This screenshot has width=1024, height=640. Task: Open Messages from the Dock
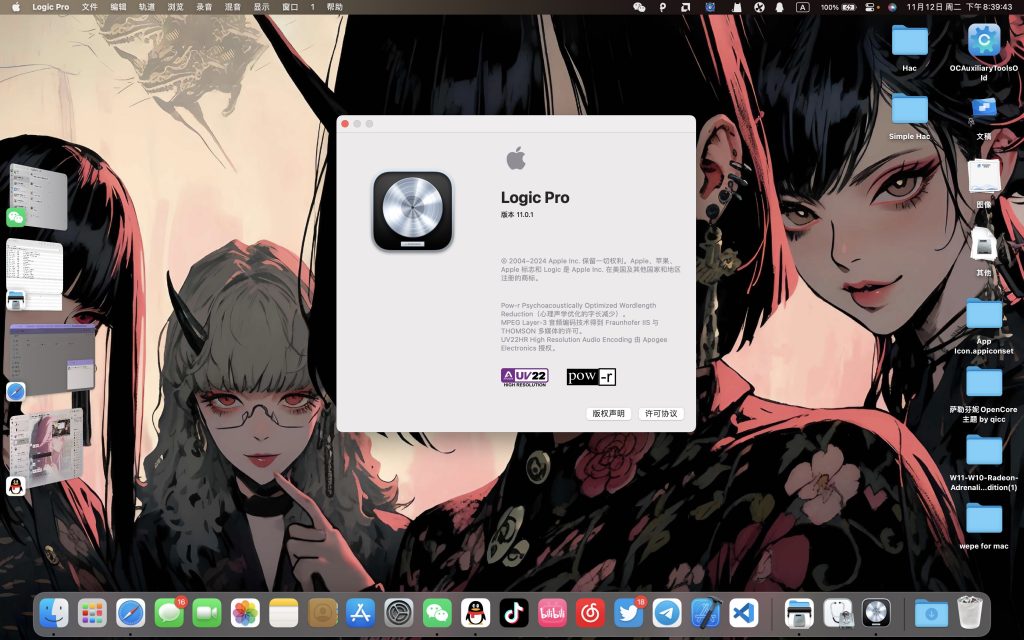169,614
